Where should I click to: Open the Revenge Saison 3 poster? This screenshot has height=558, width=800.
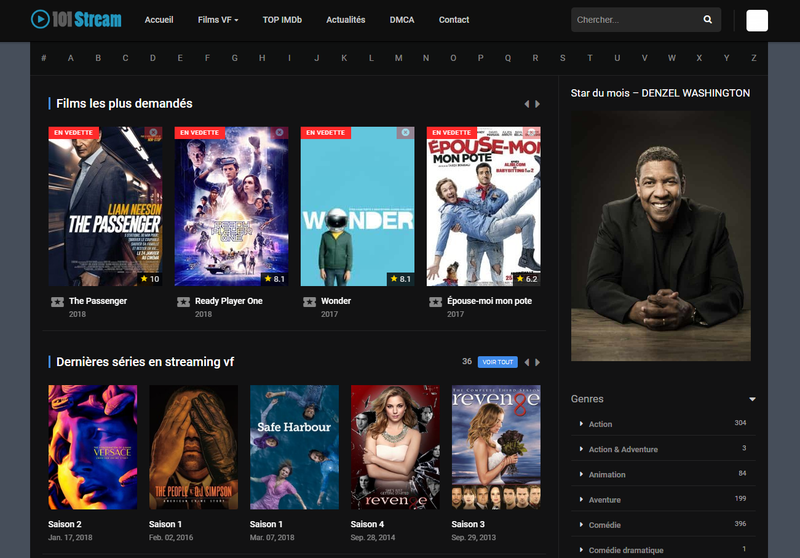pos(496,447)
